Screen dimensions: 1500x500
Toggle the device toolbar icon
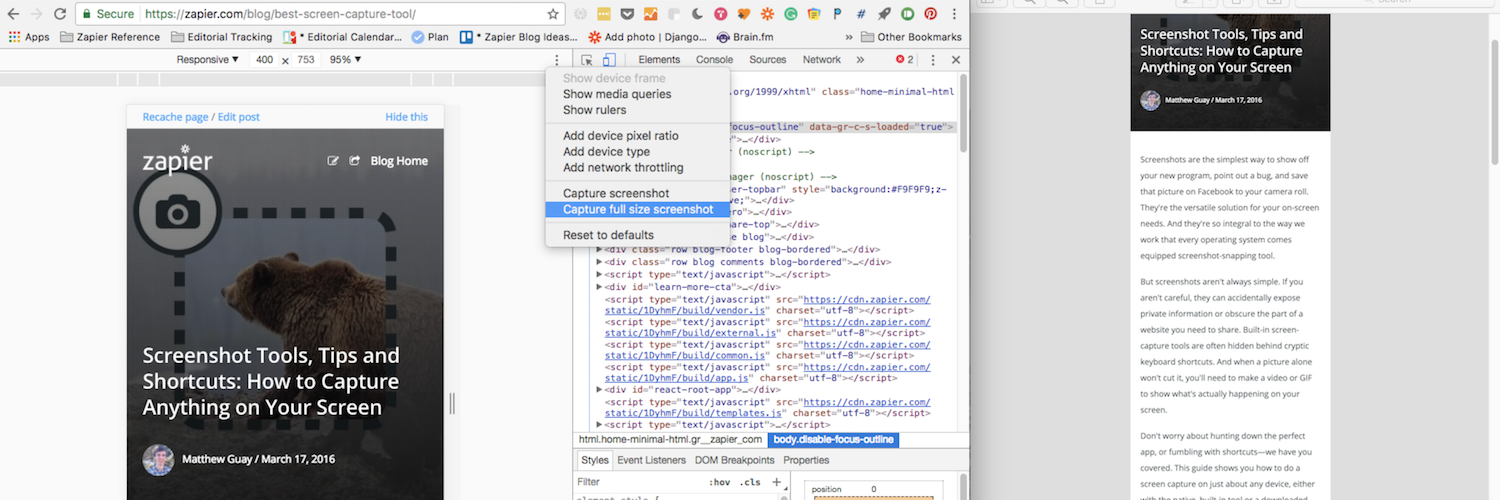tap(608, 60)
